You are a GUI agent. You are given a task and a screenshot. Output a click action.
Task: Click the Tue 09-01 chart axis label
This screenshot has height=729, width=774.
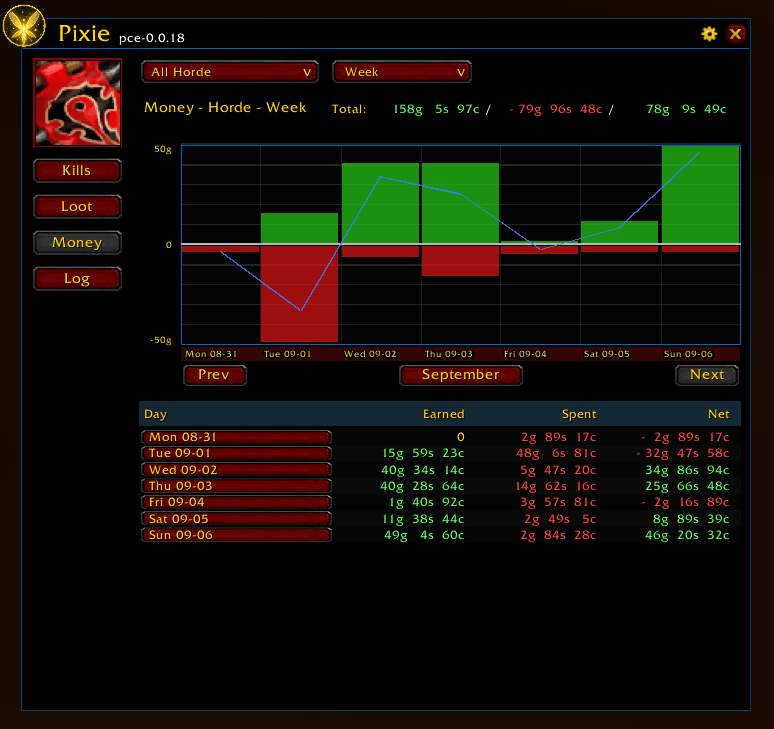pyautogui.click(x=287, y=354)
